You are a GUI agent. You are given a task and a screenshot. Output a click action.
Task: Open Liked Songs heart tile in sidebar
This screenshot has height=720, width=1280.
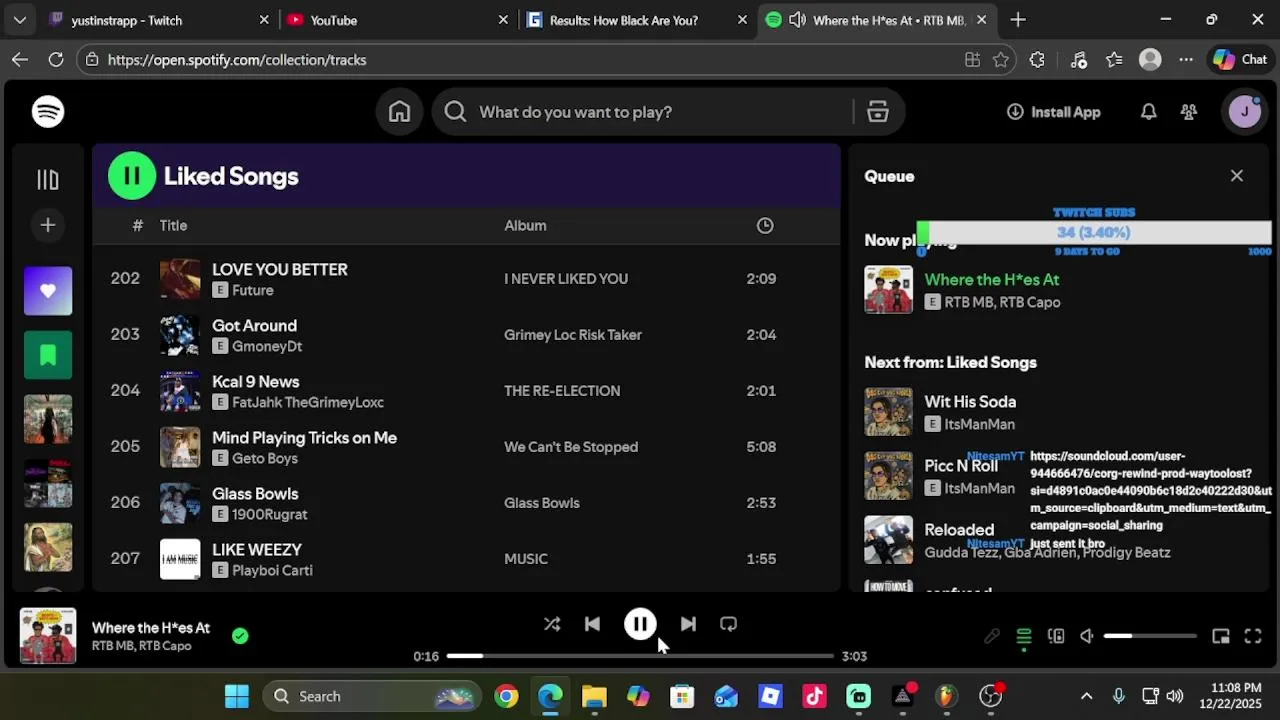48,291
